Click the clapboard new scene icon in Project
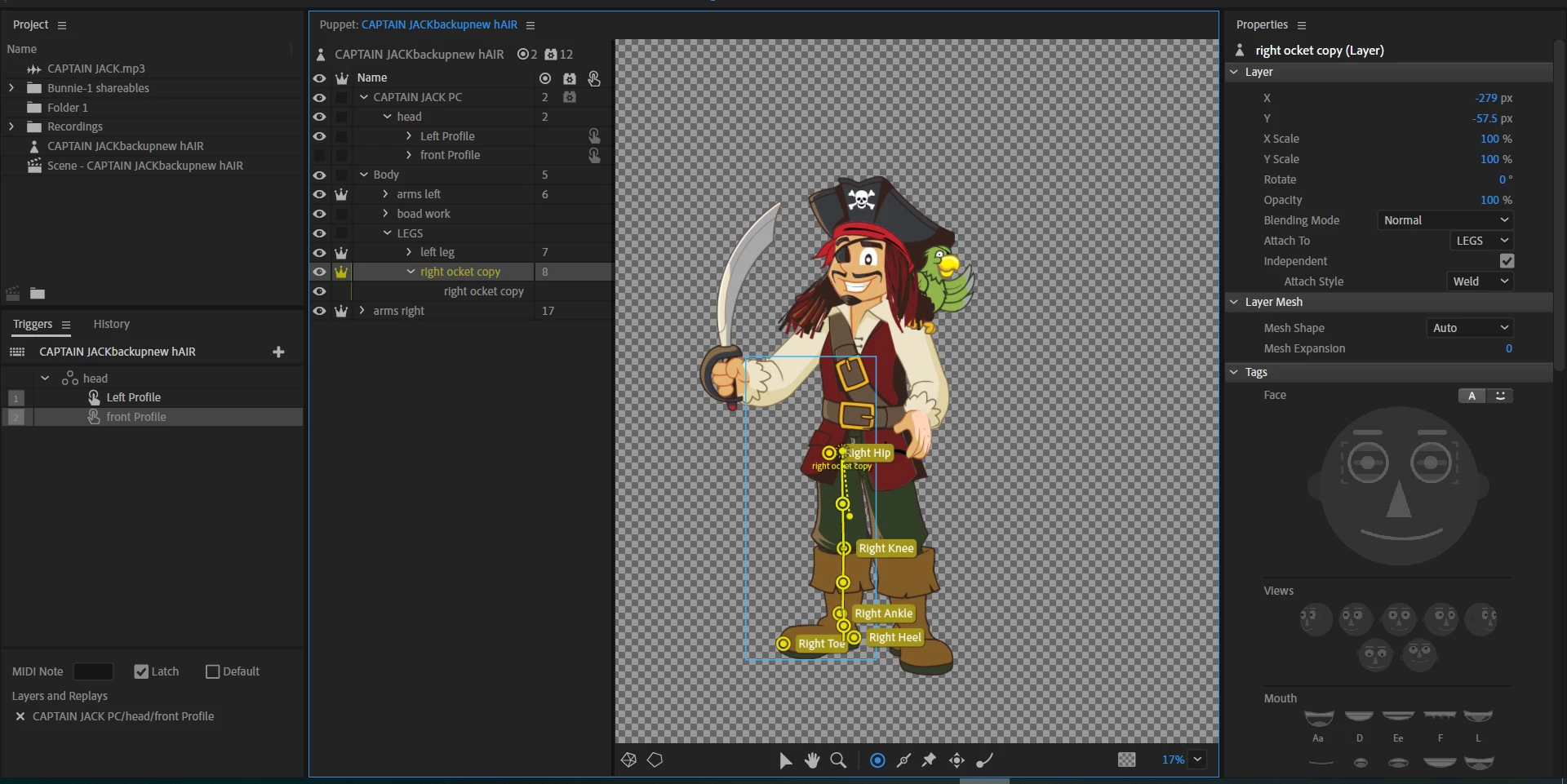Viewport: 1567px width, 784px height. pos(13,293)
